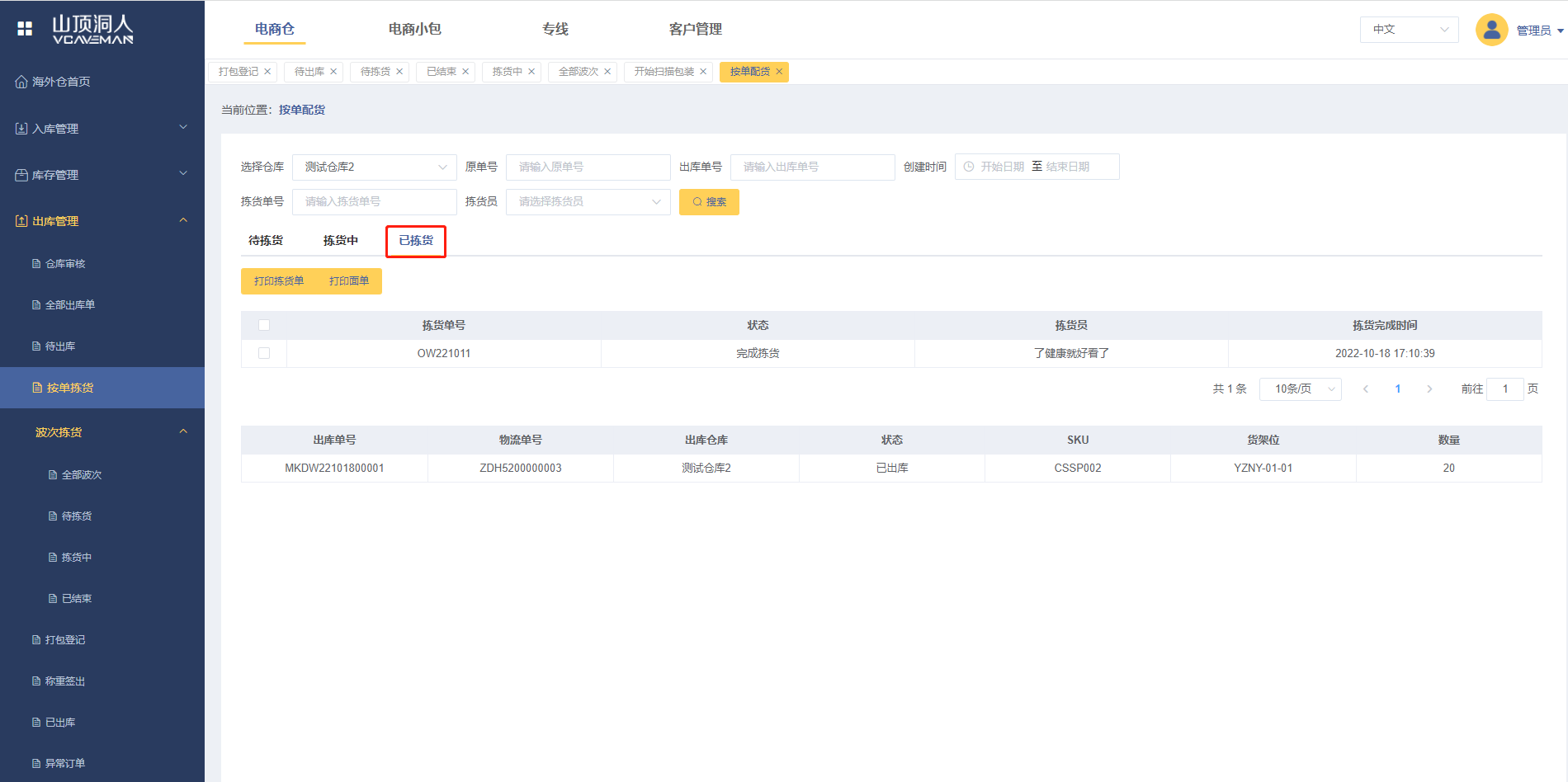Open 称重签出 in the sidebar
1568x782 pixels.
(x=64, y=681)
